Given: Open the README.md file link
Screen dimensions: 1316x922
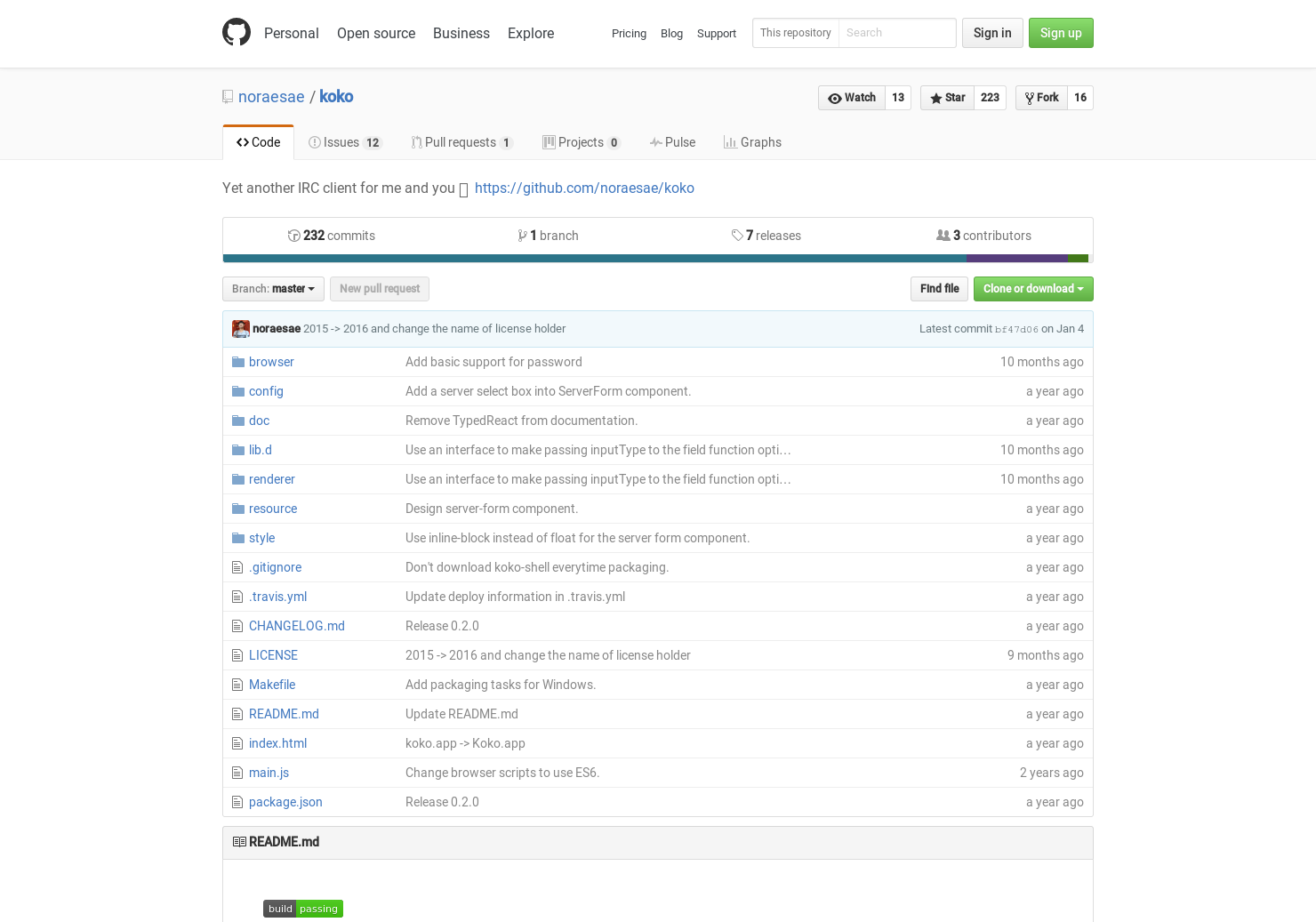Looking at the screenshot, I should [x=284, y=714].
